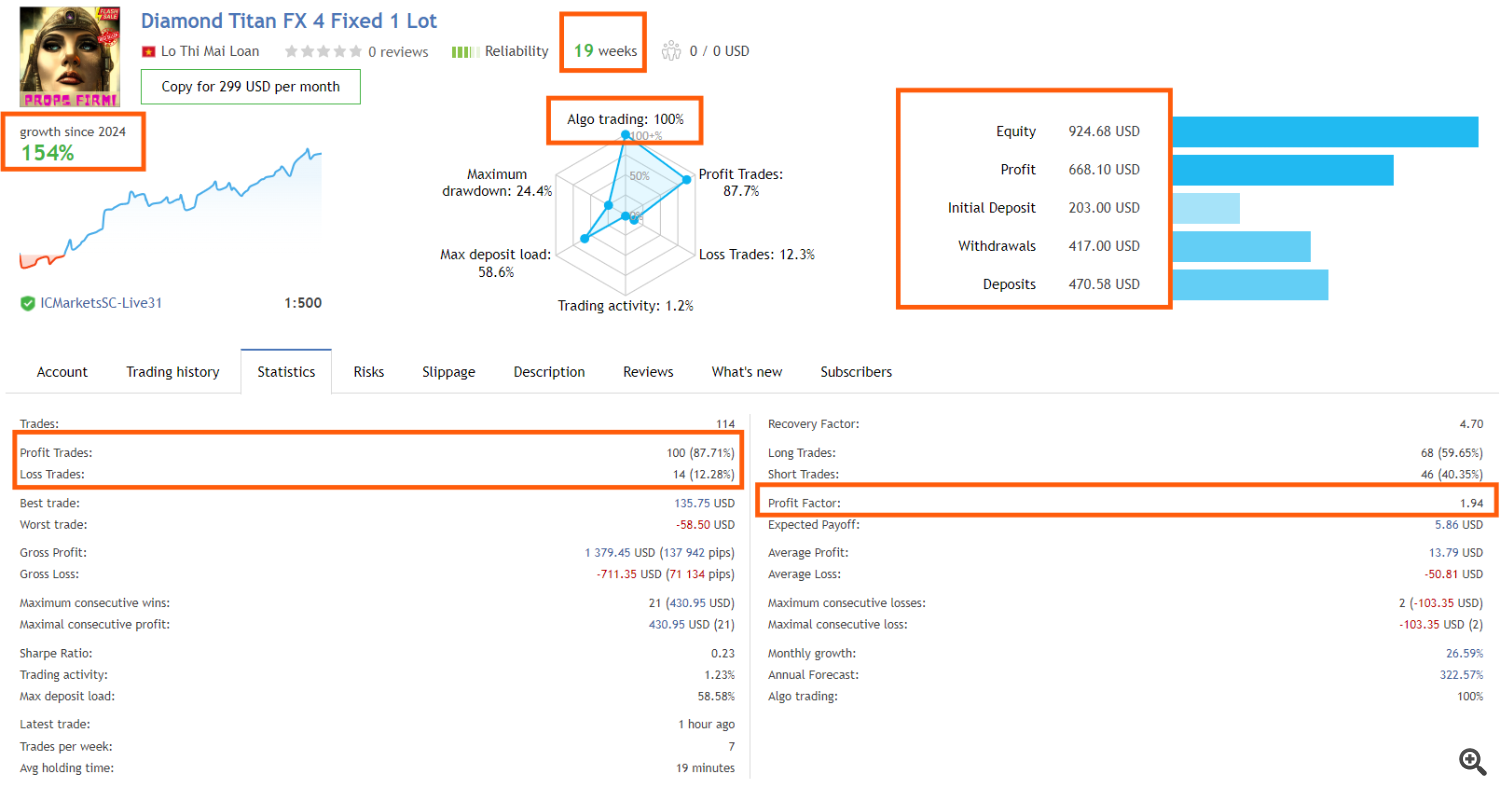Click the Equity bar in the balance chart

pyautogui.click(x=1325, y=132)
